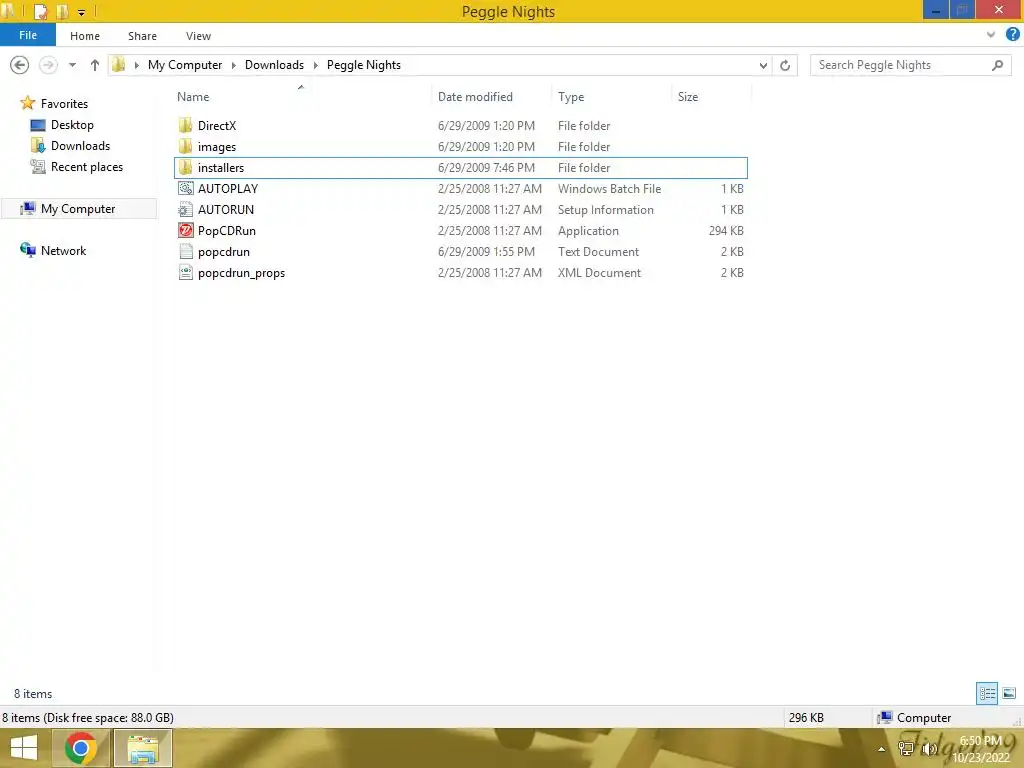Launch Google Chrome from the taskbar

[x=81, y=748]
